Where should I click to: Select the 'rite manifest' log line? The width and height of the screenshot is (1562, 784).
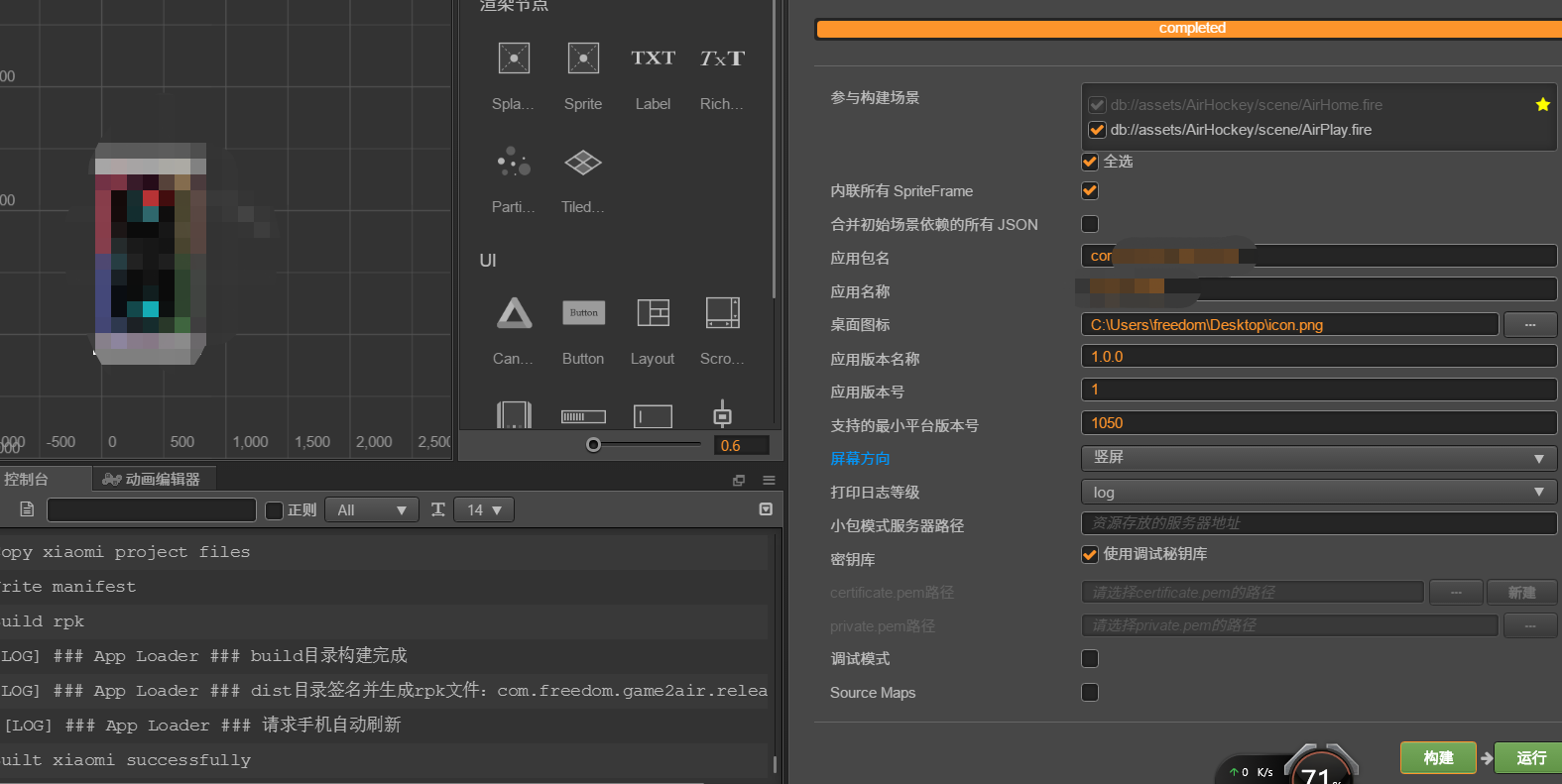point(384,586)
